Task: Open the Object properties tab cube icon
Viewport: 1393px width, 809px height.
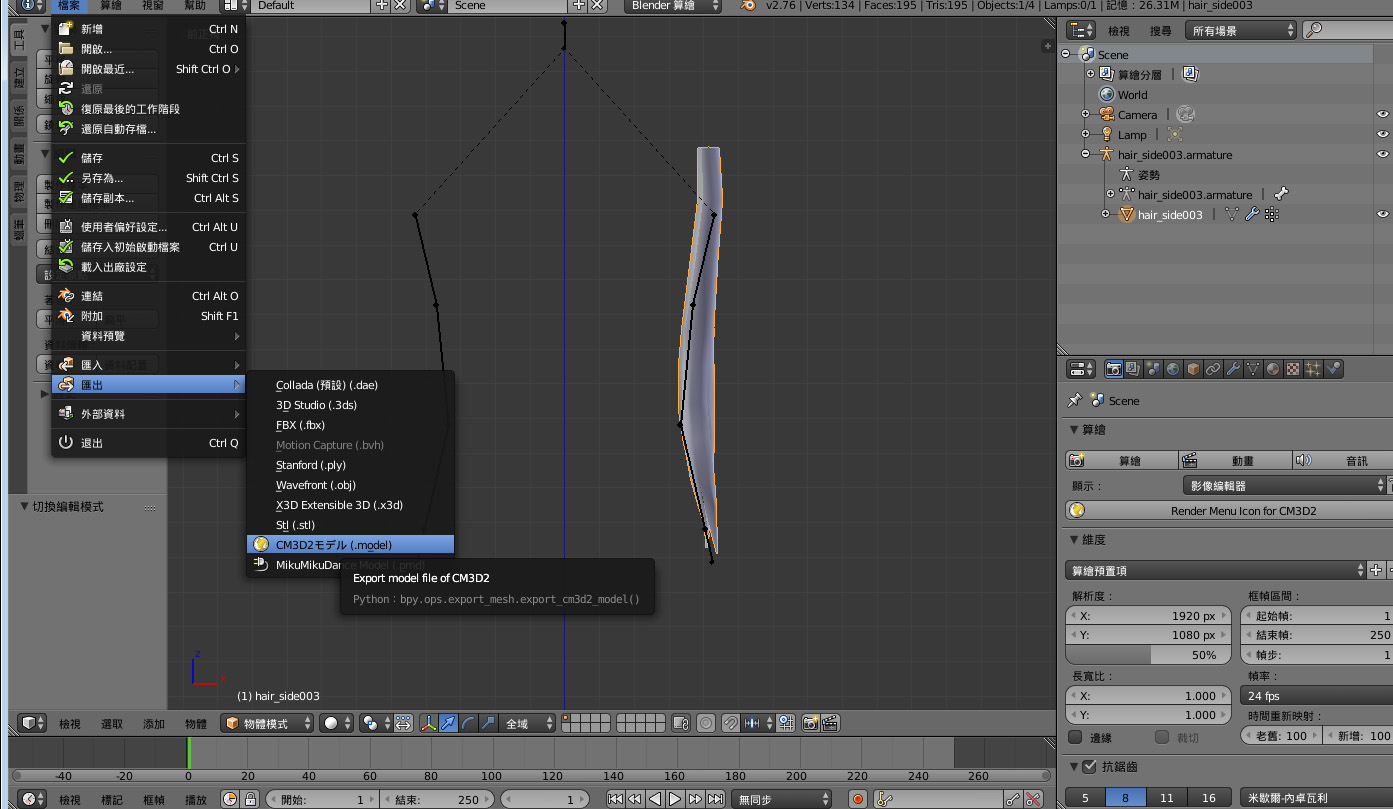Action: (x=1193, y=369)
